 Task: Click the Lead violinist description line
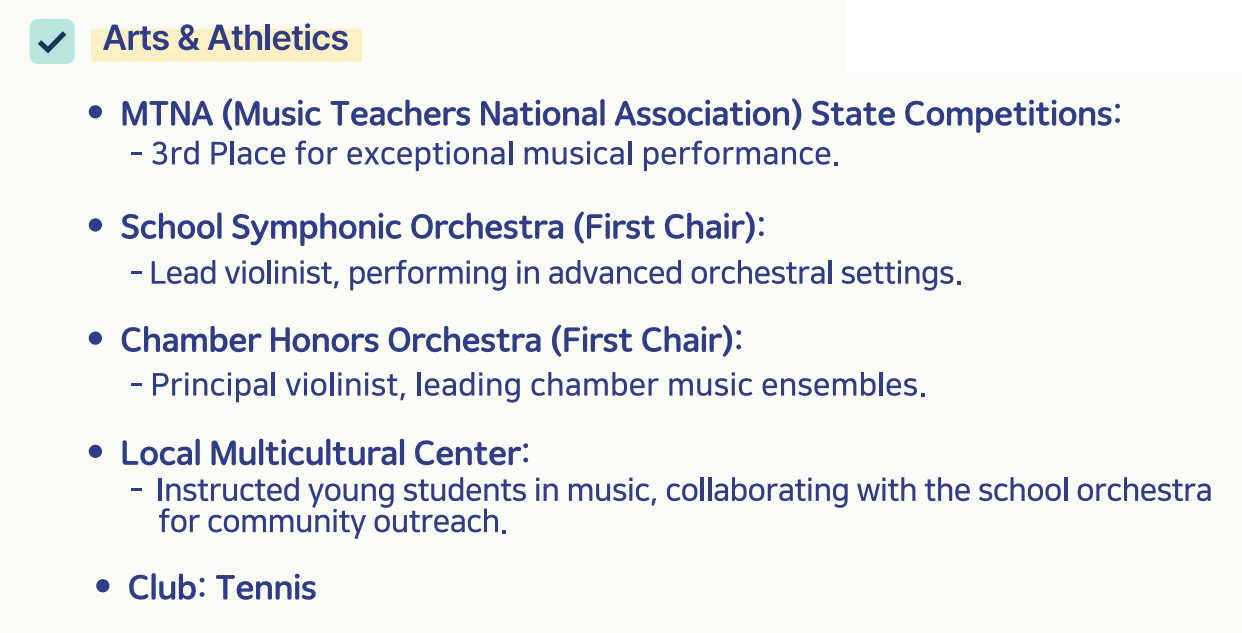[x=555, y=273]
